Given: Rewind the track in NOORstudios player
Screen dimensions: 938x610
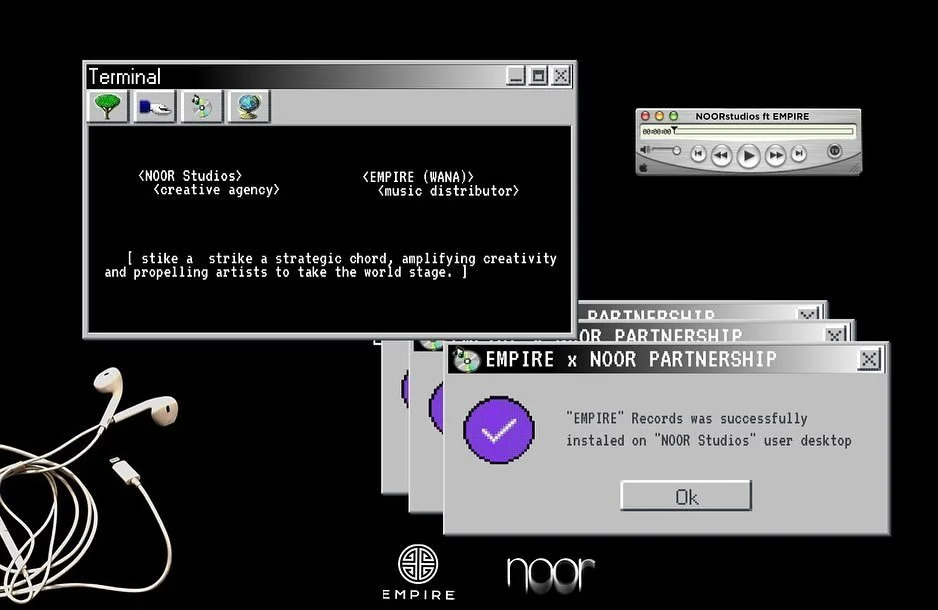Looking at the screenshot, I should click(721, 155).
